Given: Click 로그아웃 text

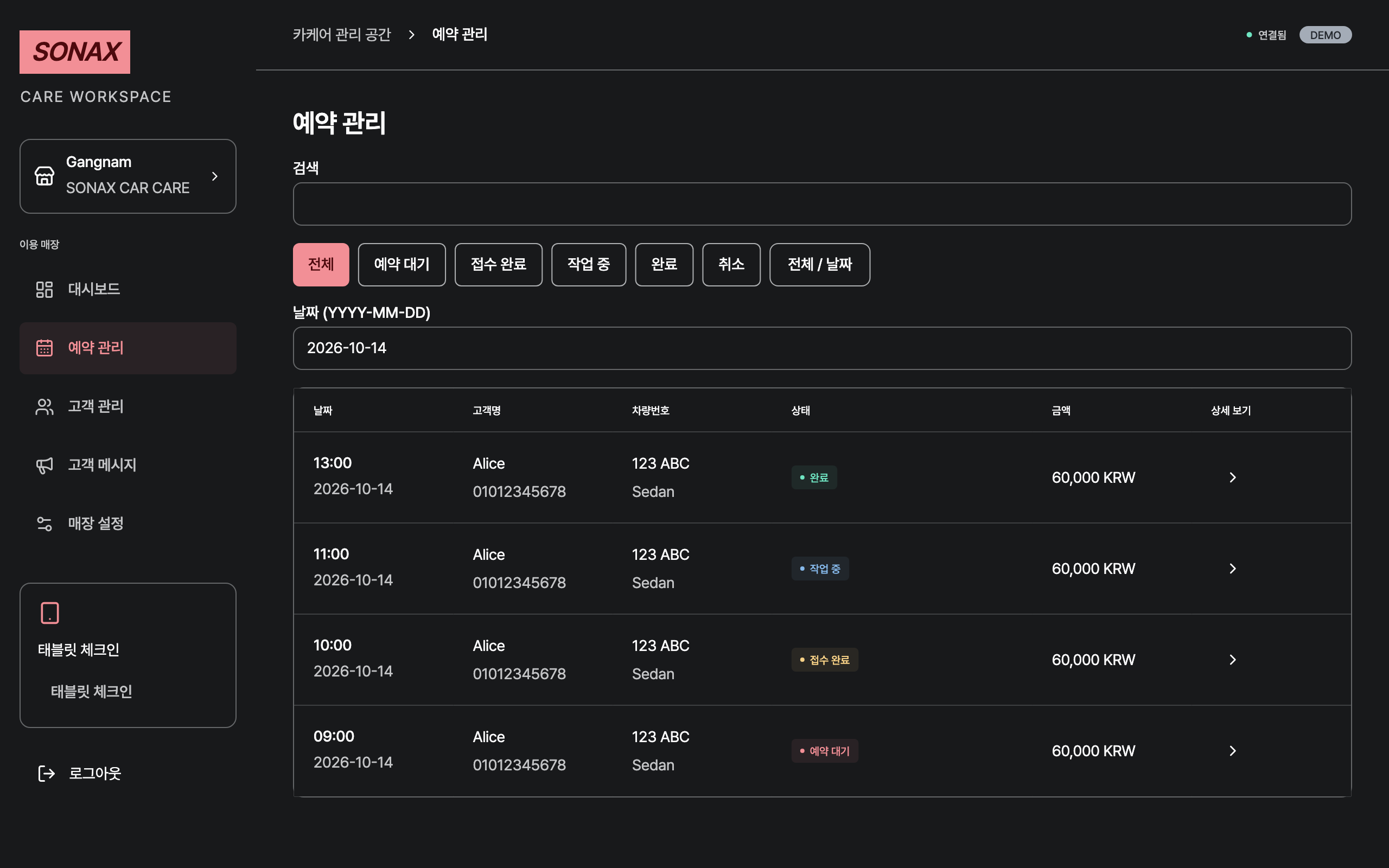Looking at the screenshot, I should [95, 773].
